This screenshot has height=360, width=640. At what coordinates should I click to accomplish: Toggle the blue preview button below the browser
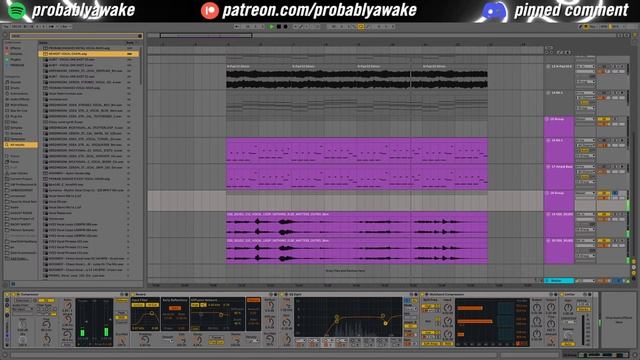tap(13, 284)
